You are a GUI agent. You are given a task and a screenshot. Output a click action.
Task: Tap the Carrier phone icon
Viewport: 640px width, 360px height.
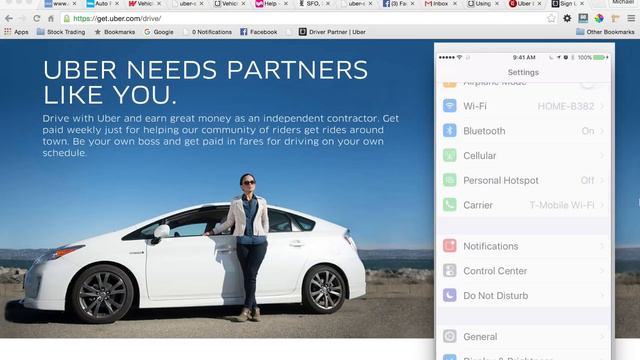tap(450, 205)
